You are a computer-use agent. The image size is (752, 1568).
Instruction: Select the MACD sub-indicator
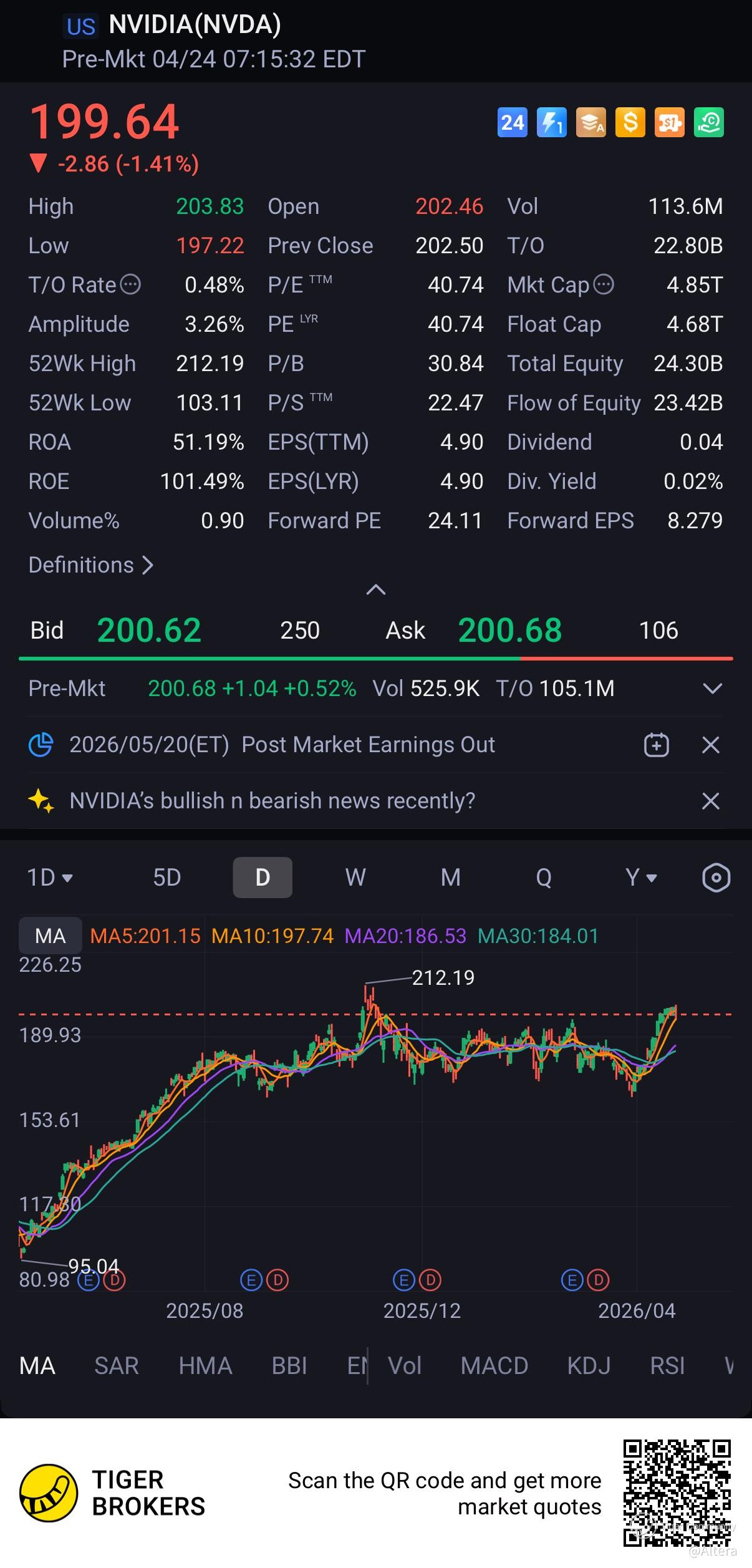tap(494, 1366)
